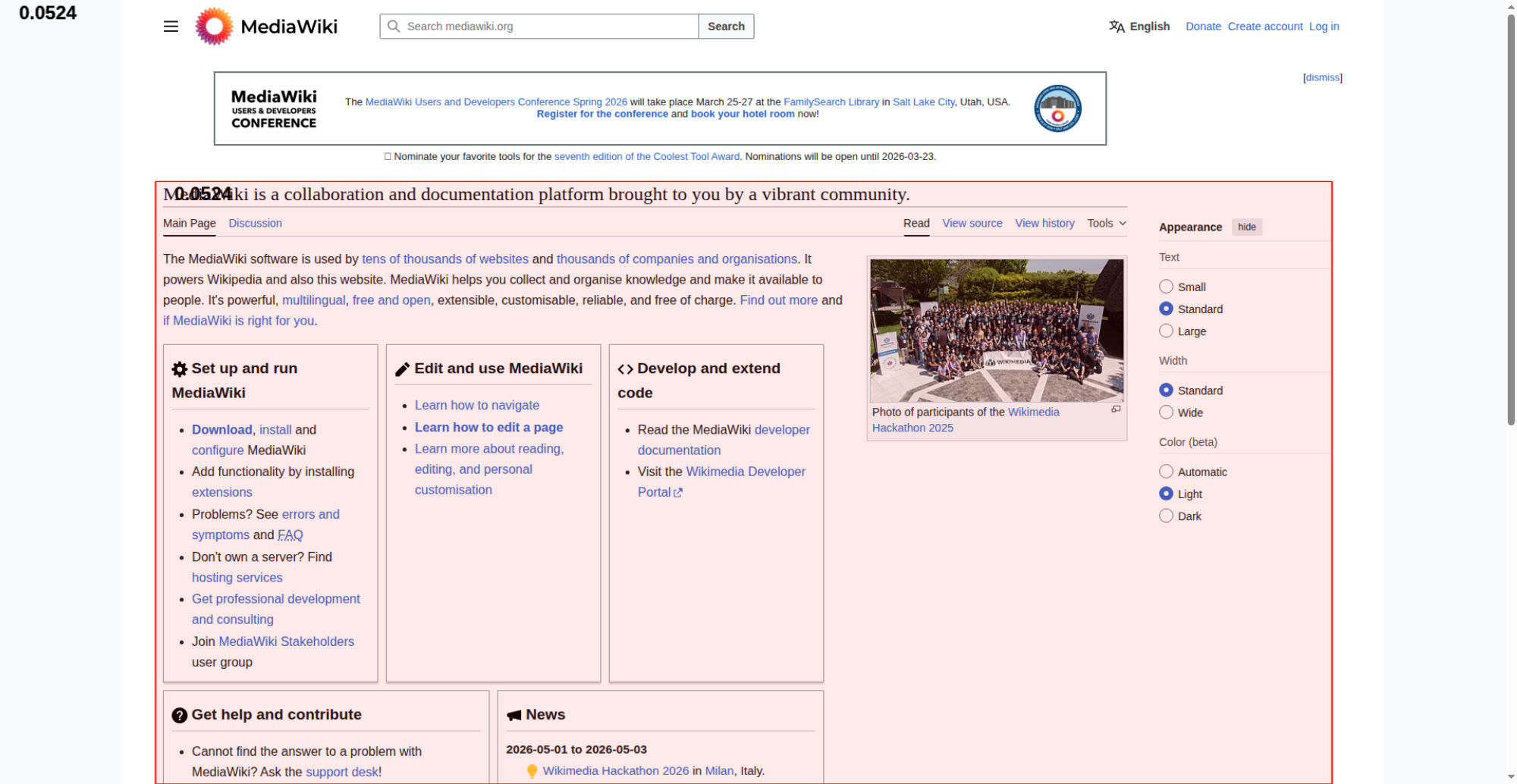Select the Small text size option
Screen dimensions: 1517x784
(x=1166, y=287)
